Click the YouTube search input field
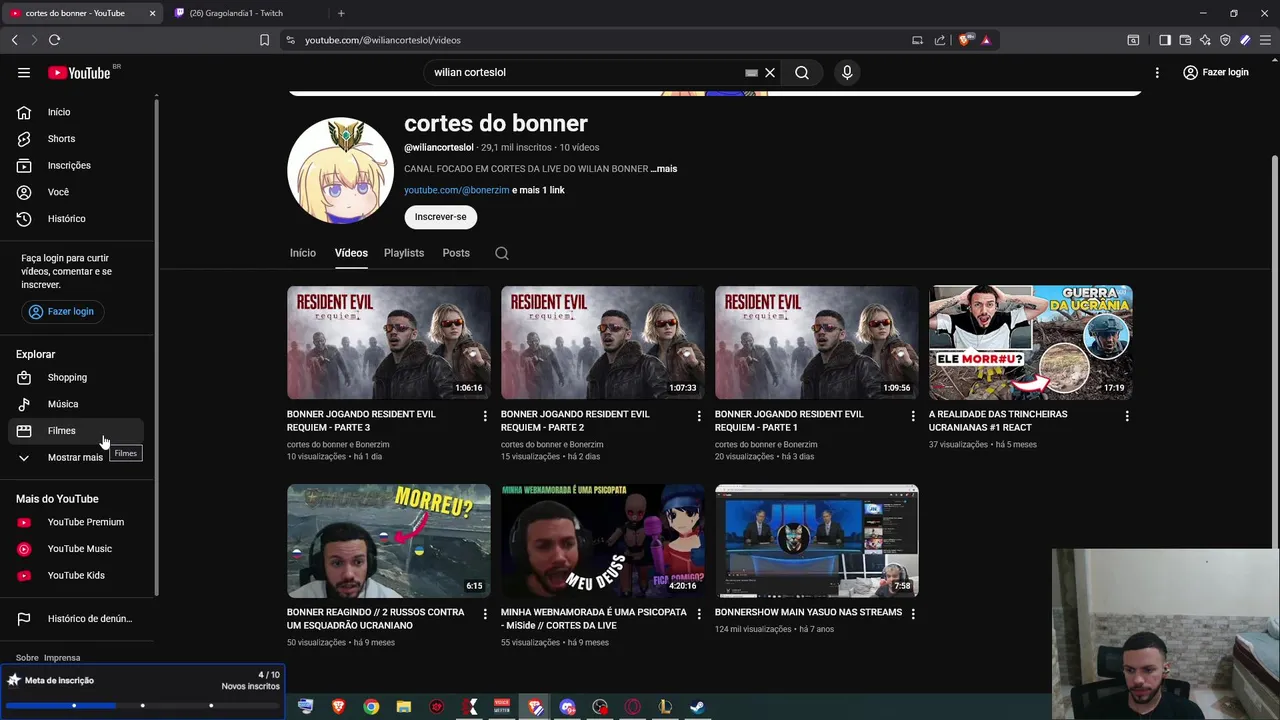Viewport: 1280px width, 720px height. [585, 72]
